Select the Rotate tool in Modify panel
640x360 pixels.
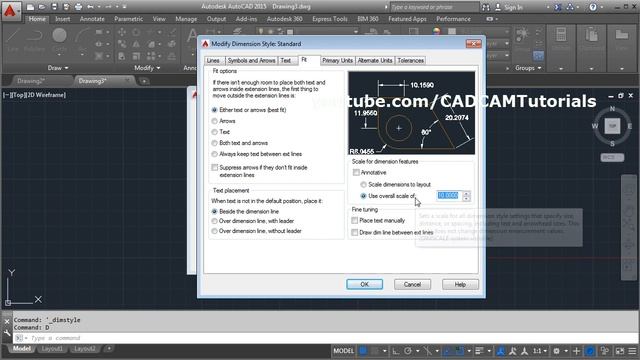136,32
